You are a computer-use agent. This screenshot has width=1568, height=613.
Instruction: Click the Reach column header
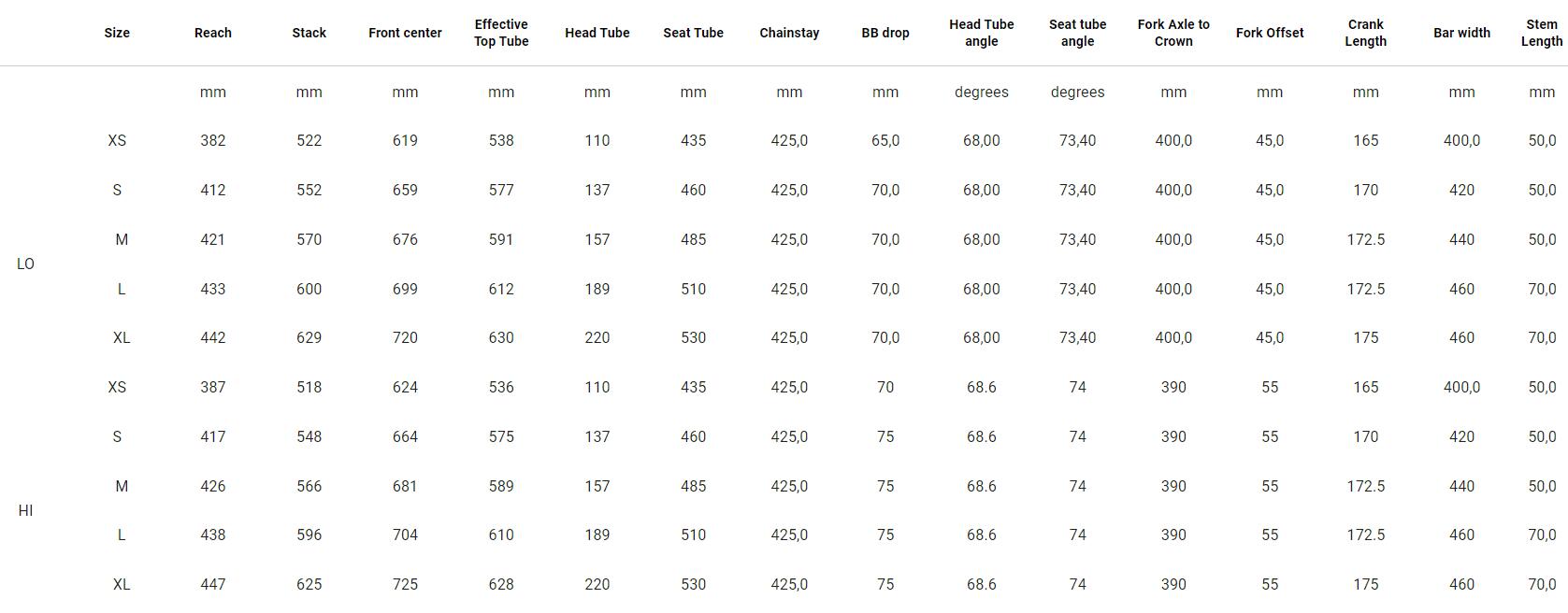click(x=212, y=33)
